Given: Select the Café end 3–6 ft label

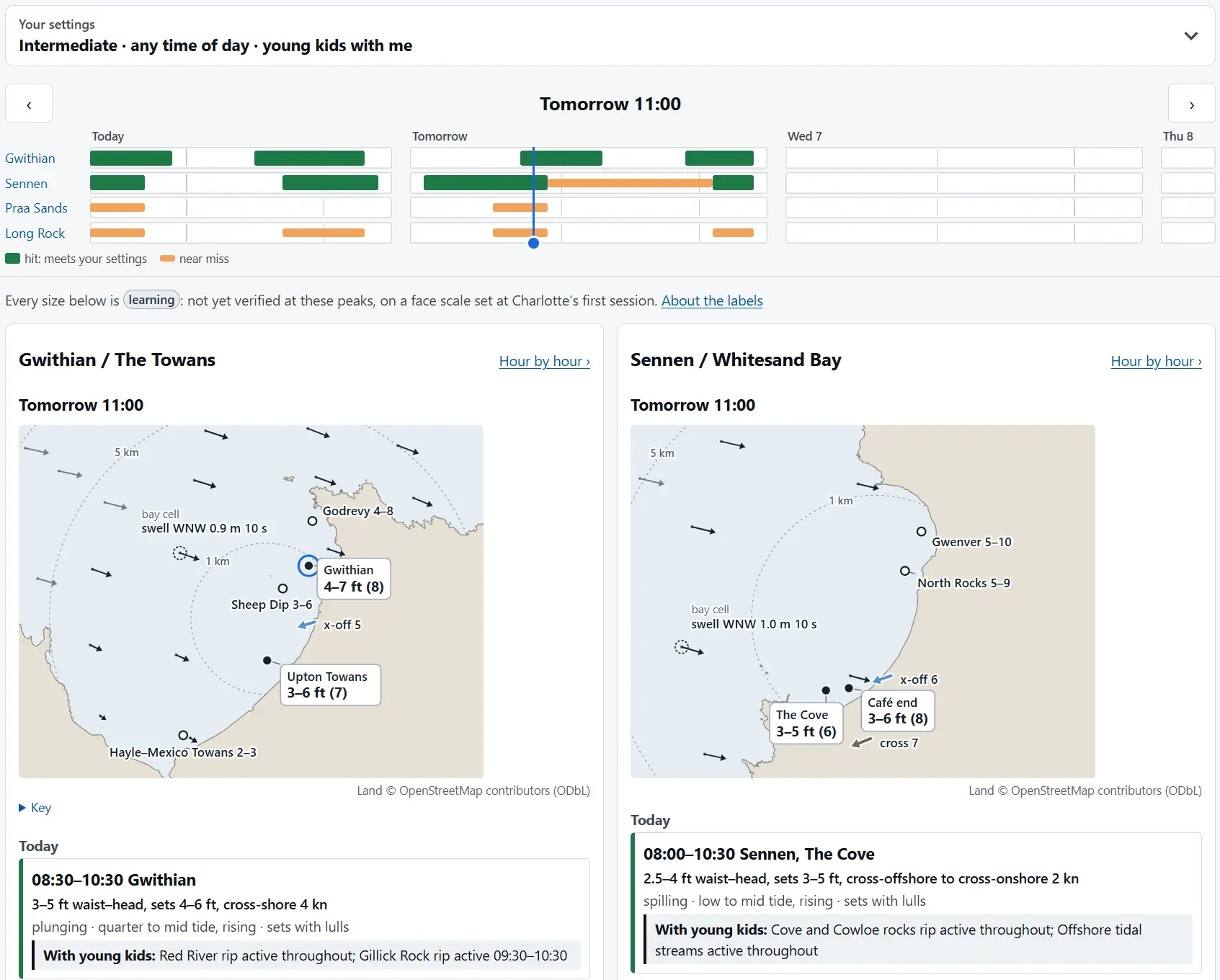Looking at the screenshot, I should click(898, 710).
